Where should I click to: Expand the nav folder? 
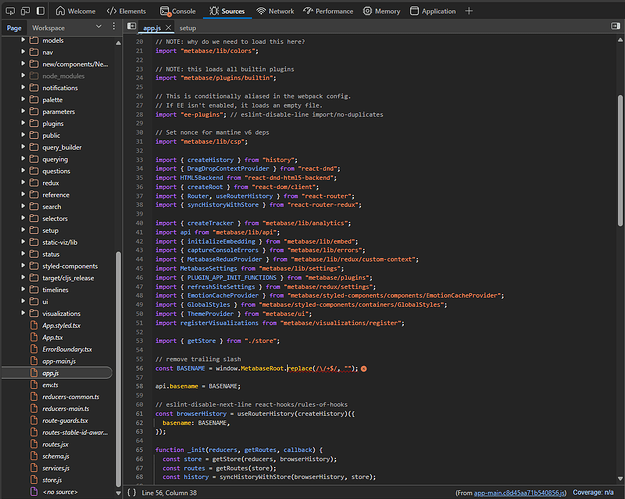click(x=23, y=52)
